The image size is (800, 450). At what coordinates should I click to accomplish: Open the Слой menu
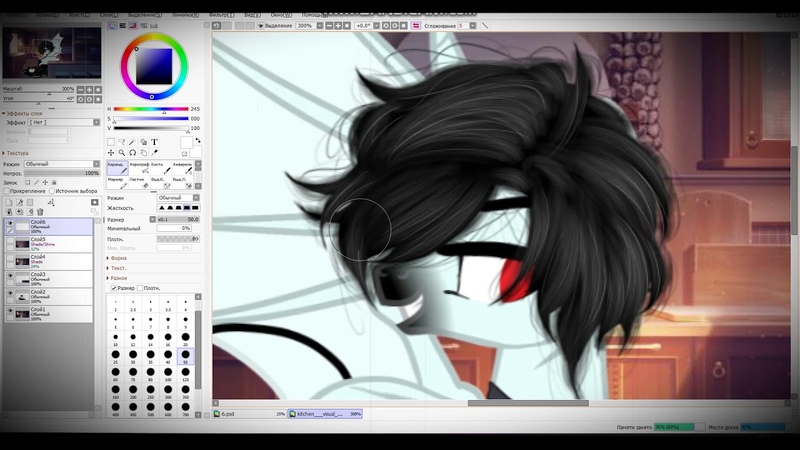[108, 15]
